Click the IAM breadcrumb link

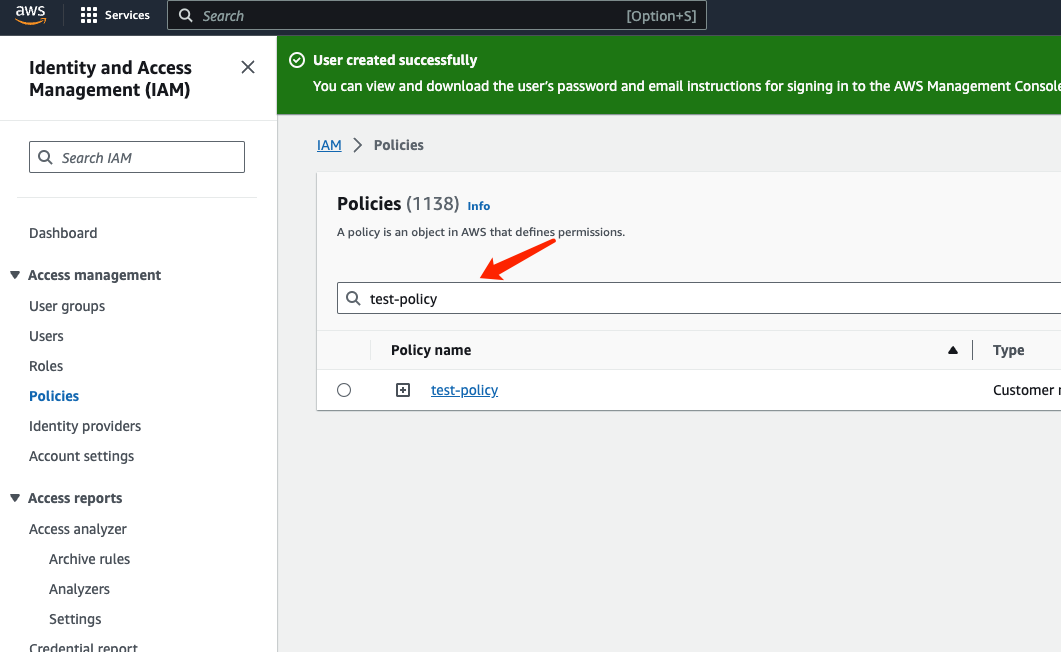pyautogui.click(x=329, y=145)
